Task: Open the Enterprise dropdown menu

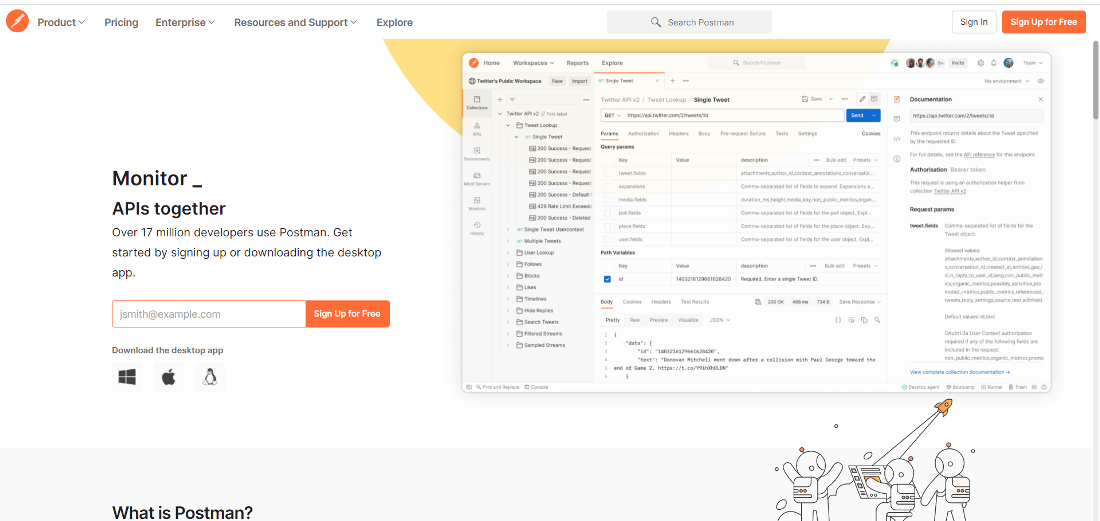Action: (x=185, y=22)
